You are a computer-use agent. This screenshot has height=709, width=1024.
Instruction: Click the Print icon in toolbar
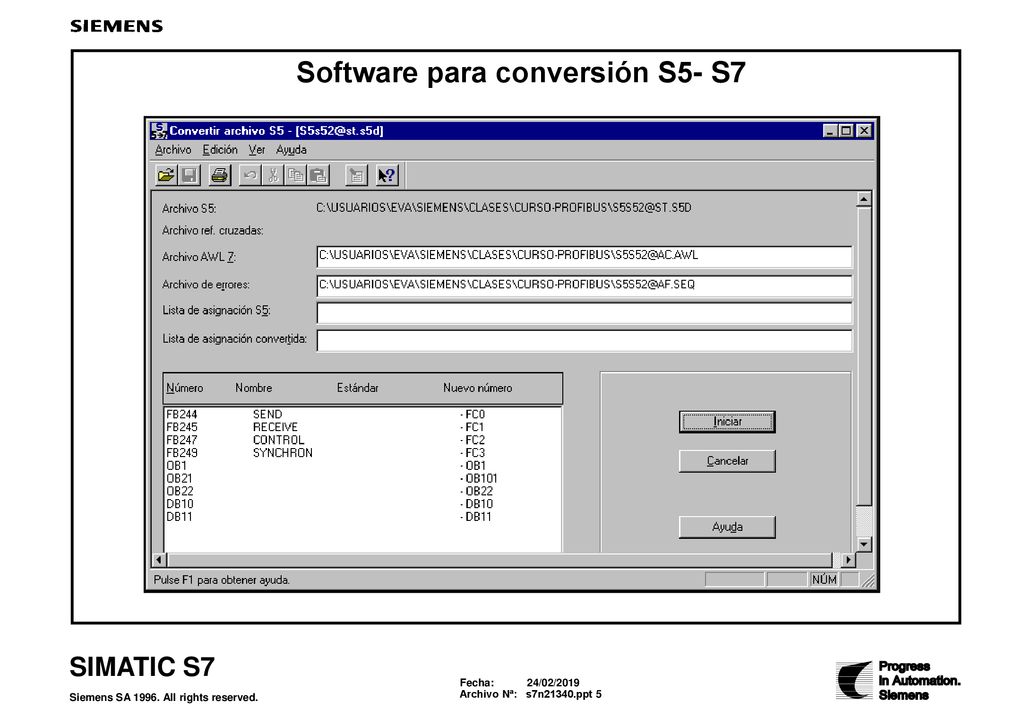coord(219,175)
